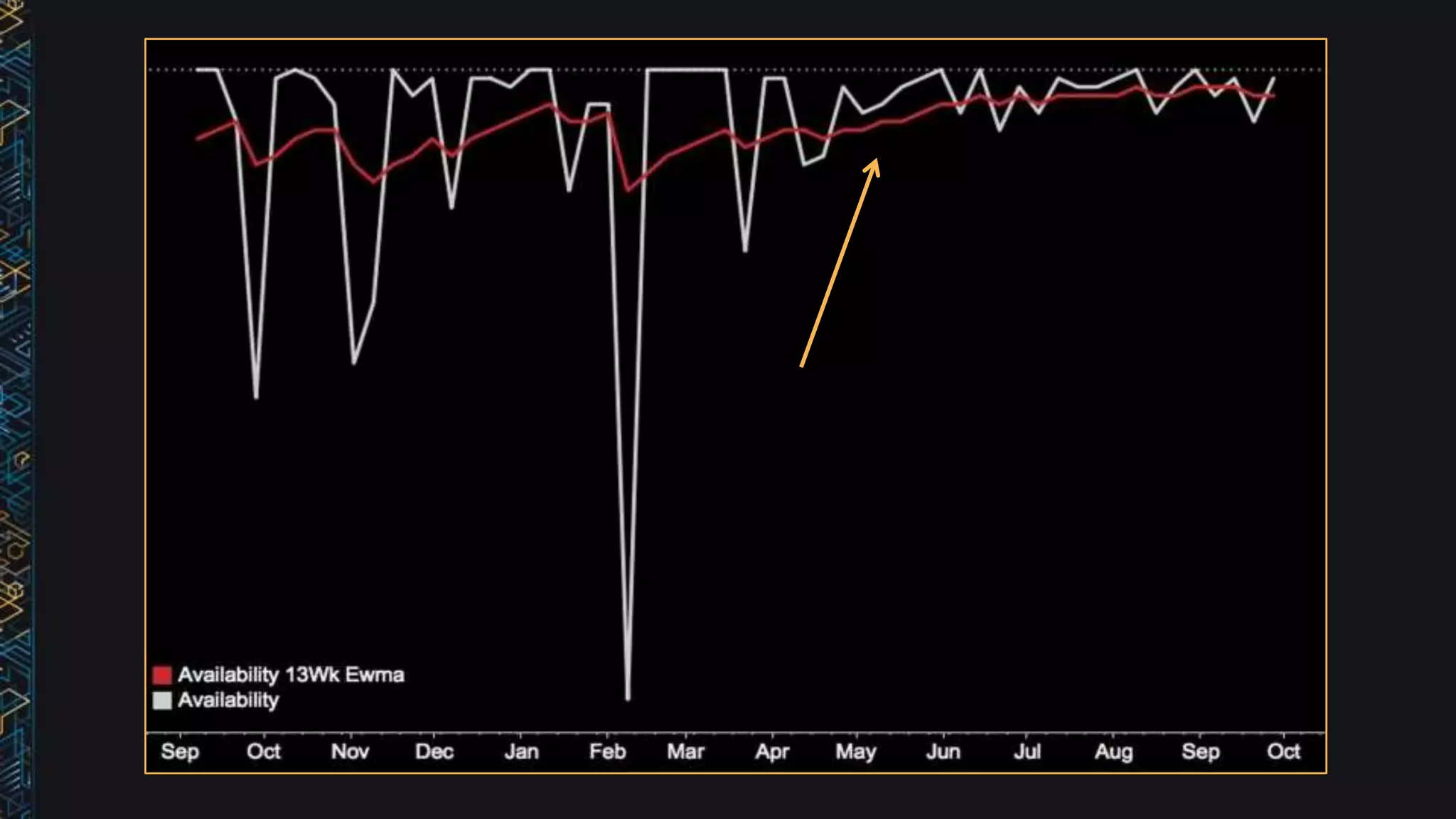The height and width of the screenshot is (819, 1456).
Task: Click the Apr axis label
Action: [x=772, y=751]
